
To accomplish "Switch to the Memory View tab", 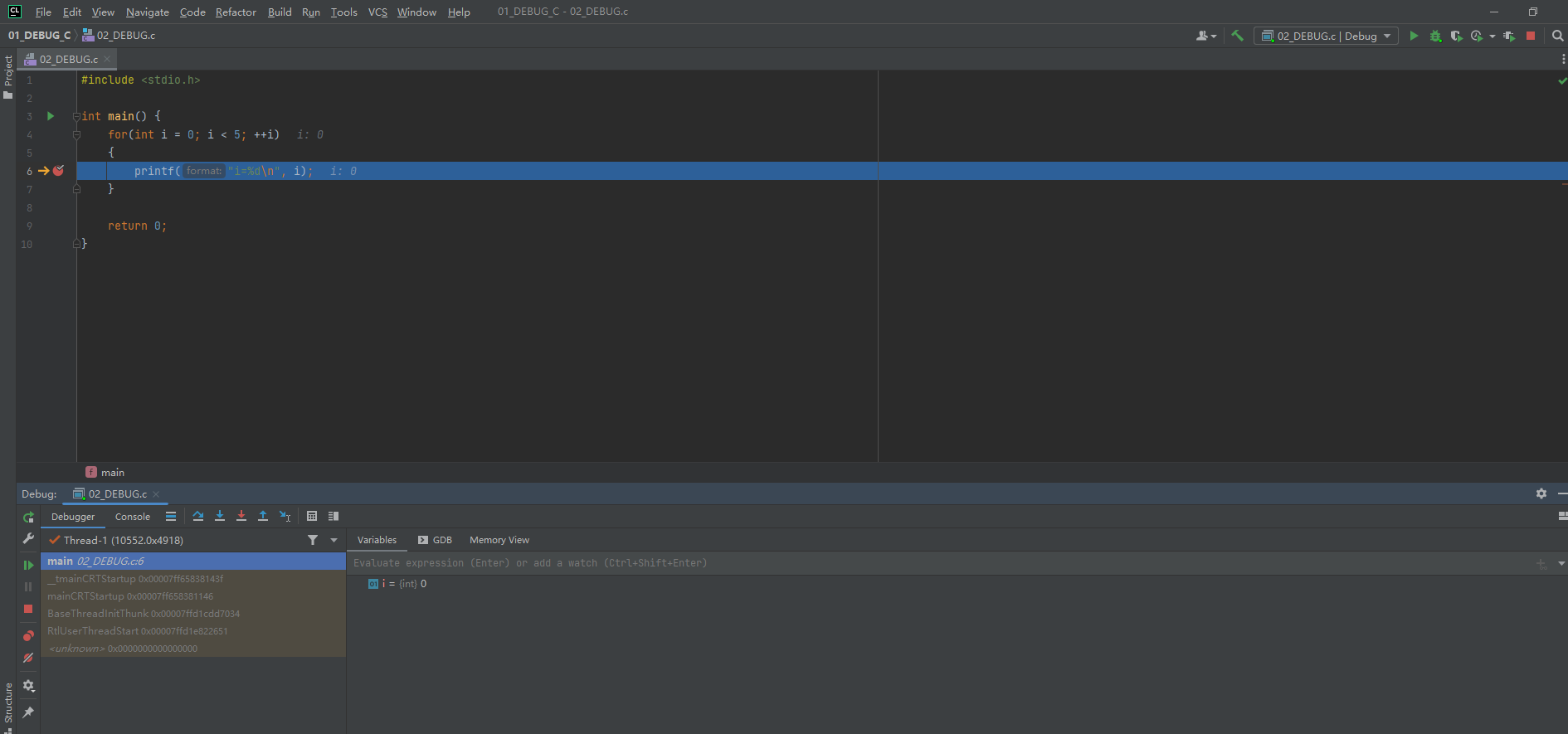I will [499, 540].
